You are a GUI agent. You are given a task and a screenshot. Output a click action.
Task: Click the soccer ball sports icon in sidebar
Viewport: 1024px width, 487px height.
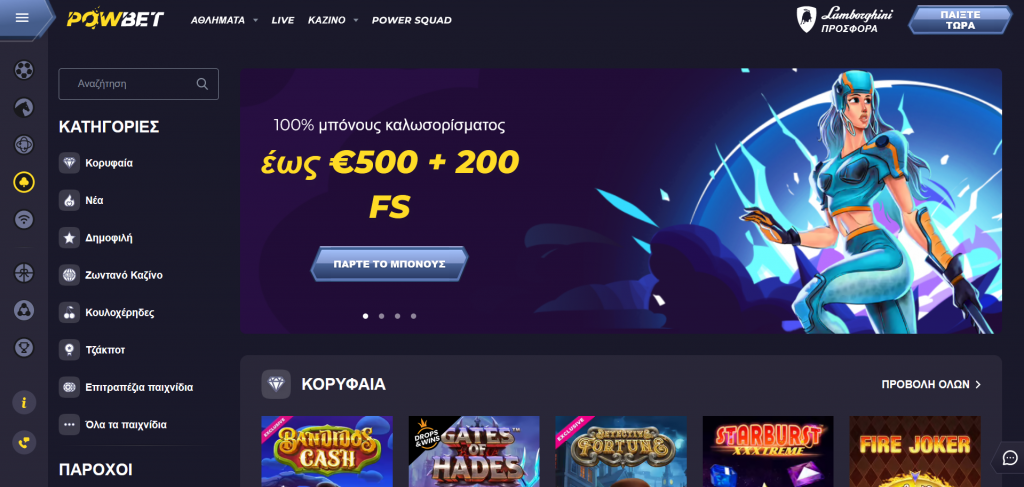(x=24, y=70)
